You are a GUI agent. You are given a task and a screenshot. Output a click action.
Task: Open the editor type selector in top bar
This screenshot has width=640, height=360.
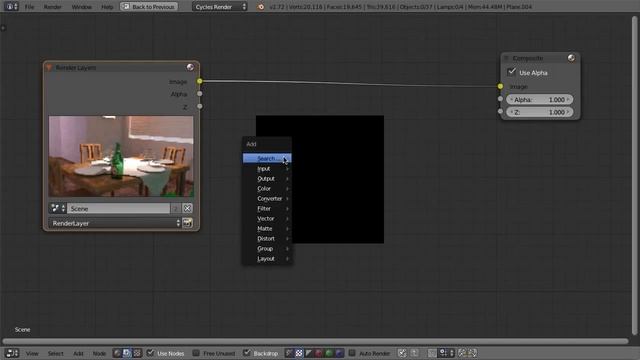[11, 7]
